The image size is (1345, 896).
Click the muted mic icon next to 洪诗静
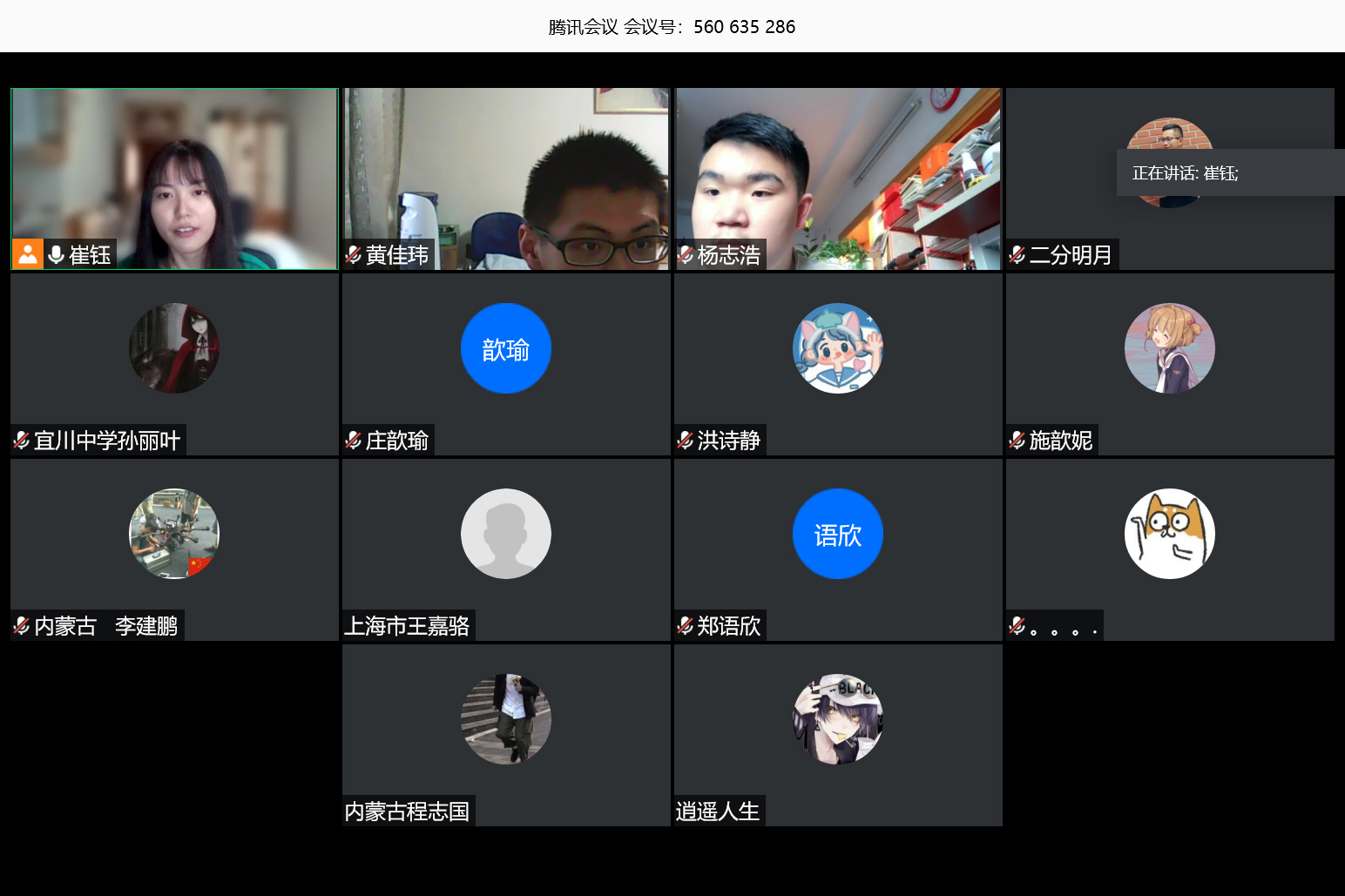686,441
